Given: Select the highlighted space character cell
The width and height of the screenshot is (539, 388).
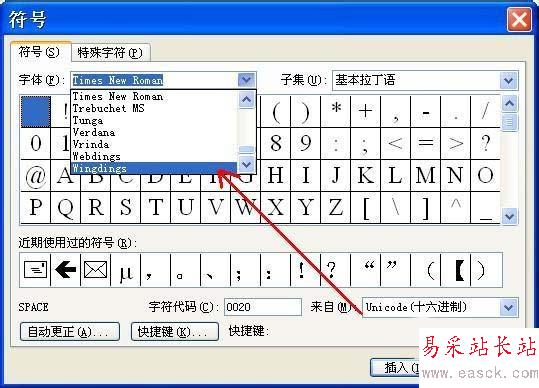Looking at the screenshot, I should [36, 112].
